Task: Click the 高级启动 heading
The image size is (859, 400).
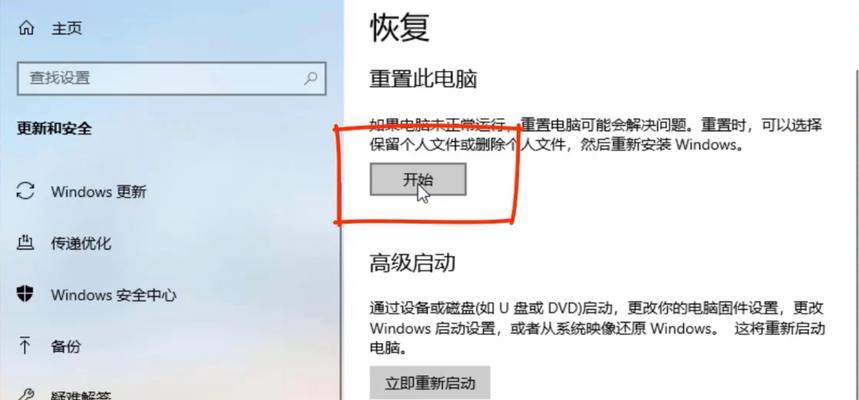Action: tap(413, 264)
